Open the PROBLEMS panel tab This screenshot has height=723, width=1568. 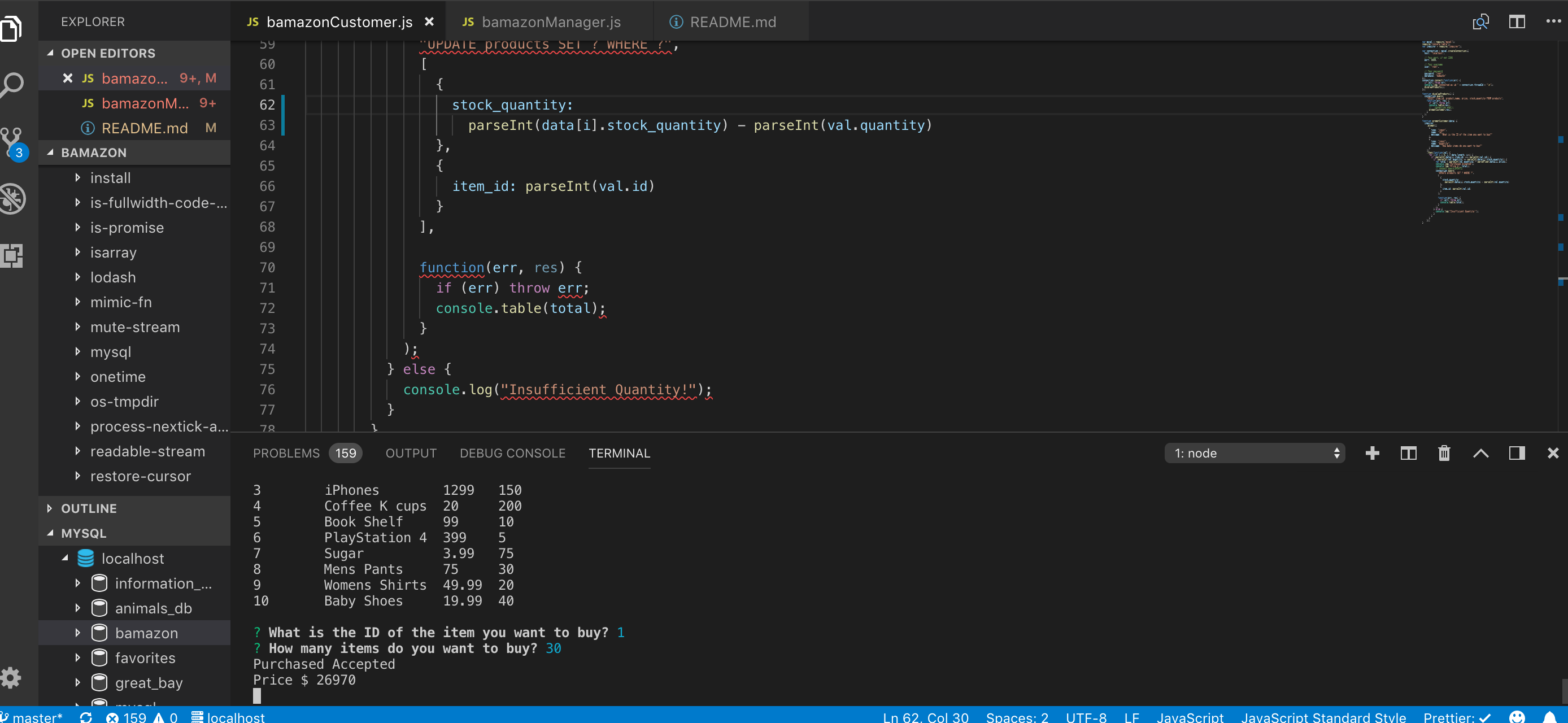click(x=286, y=453)
